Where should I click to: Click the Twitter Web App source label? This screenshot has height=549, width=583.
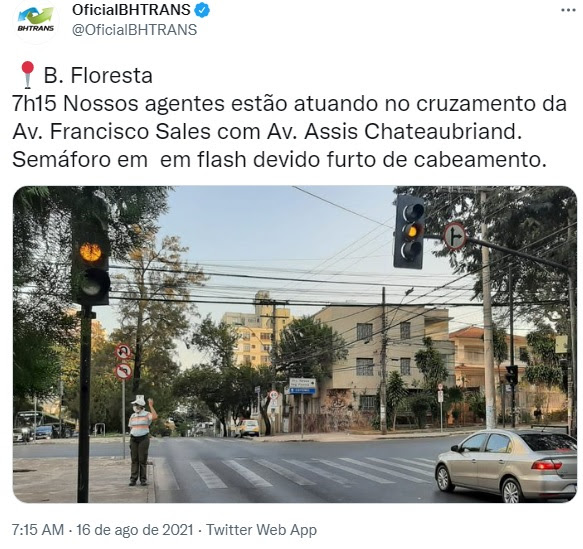click(x=261, y=530)
